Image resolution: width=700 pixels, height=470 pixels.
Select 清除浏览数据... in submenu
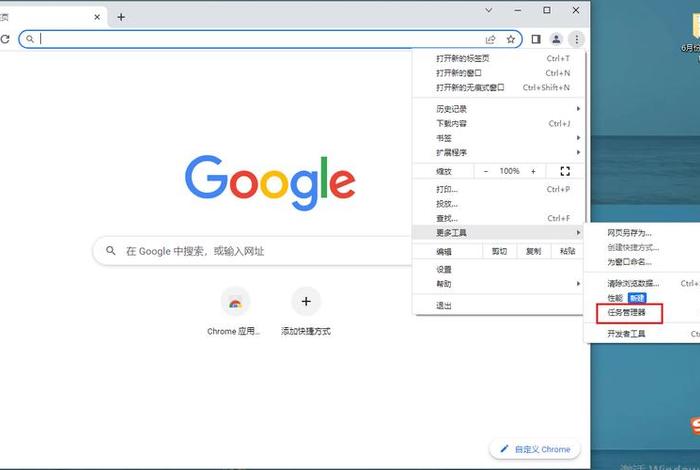642,283
